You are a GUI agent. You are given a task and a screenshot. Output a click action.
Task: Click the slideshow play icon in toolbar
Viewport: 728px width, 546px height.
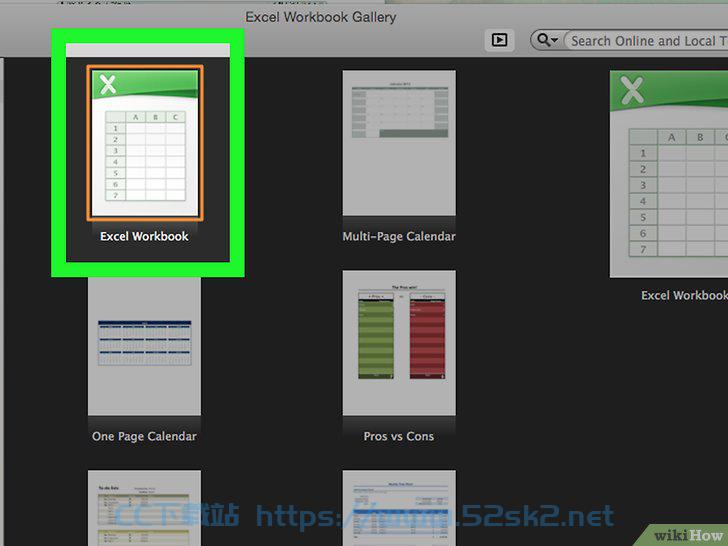500,40
